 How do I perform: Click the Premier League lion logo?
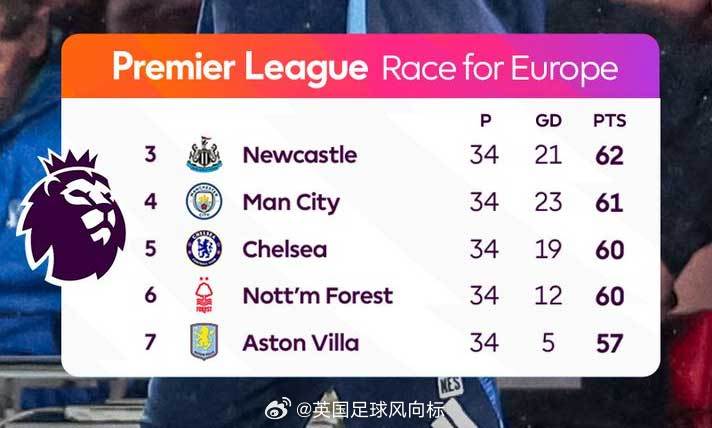[71, 216]
